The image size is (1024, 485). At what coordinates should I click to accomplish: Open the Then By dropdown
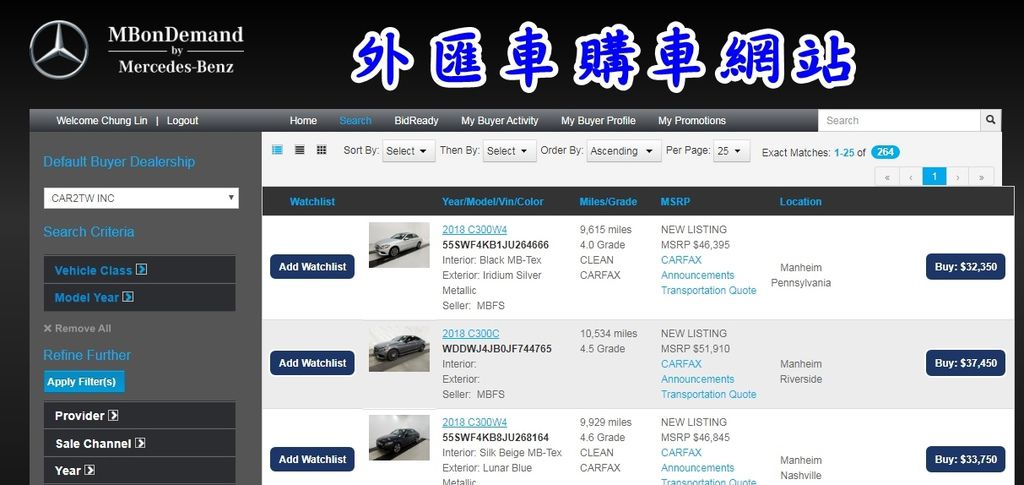509,151
